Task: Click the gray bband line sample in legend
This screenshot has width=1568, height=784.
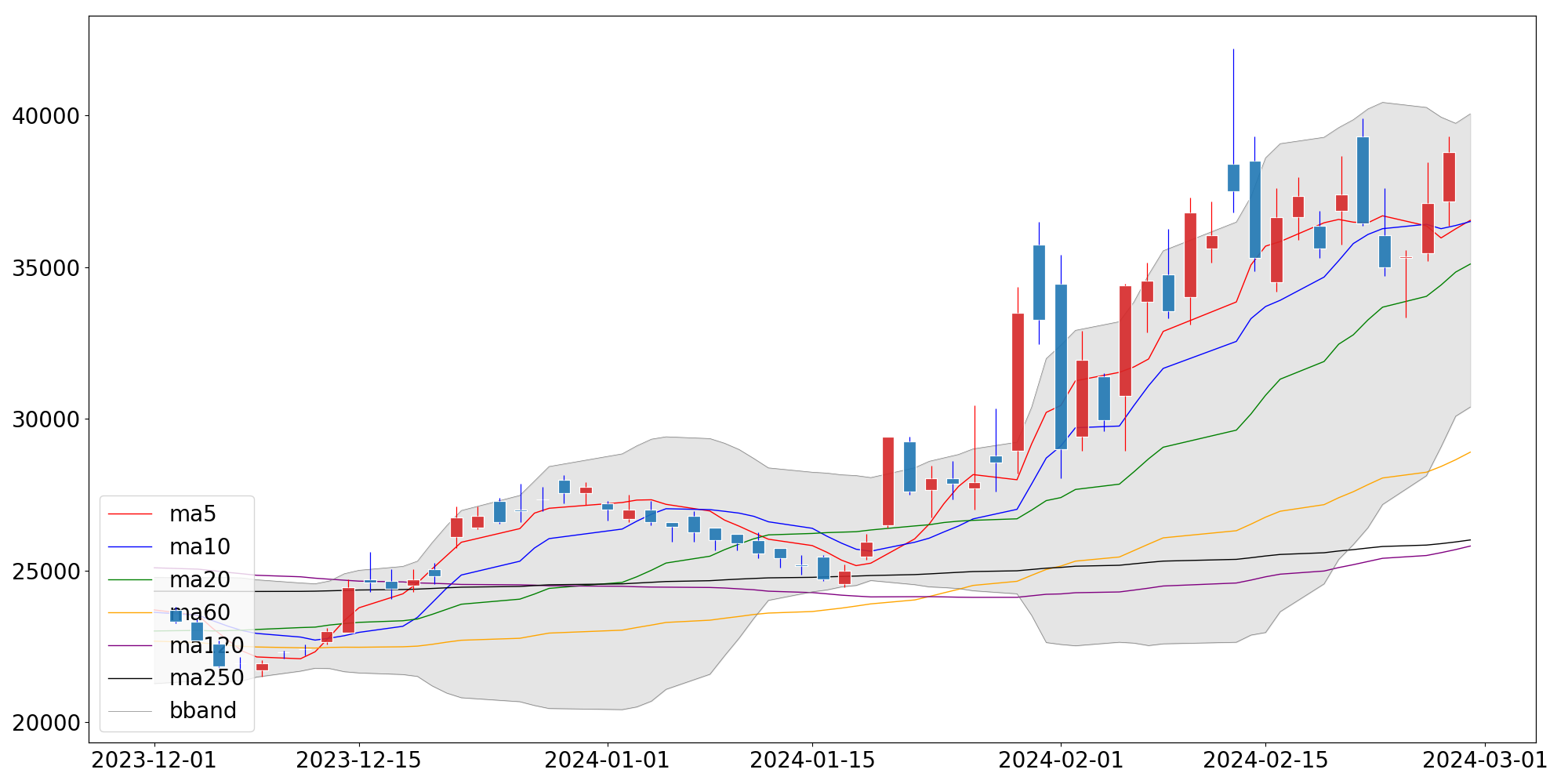Action: coord(130,711)
